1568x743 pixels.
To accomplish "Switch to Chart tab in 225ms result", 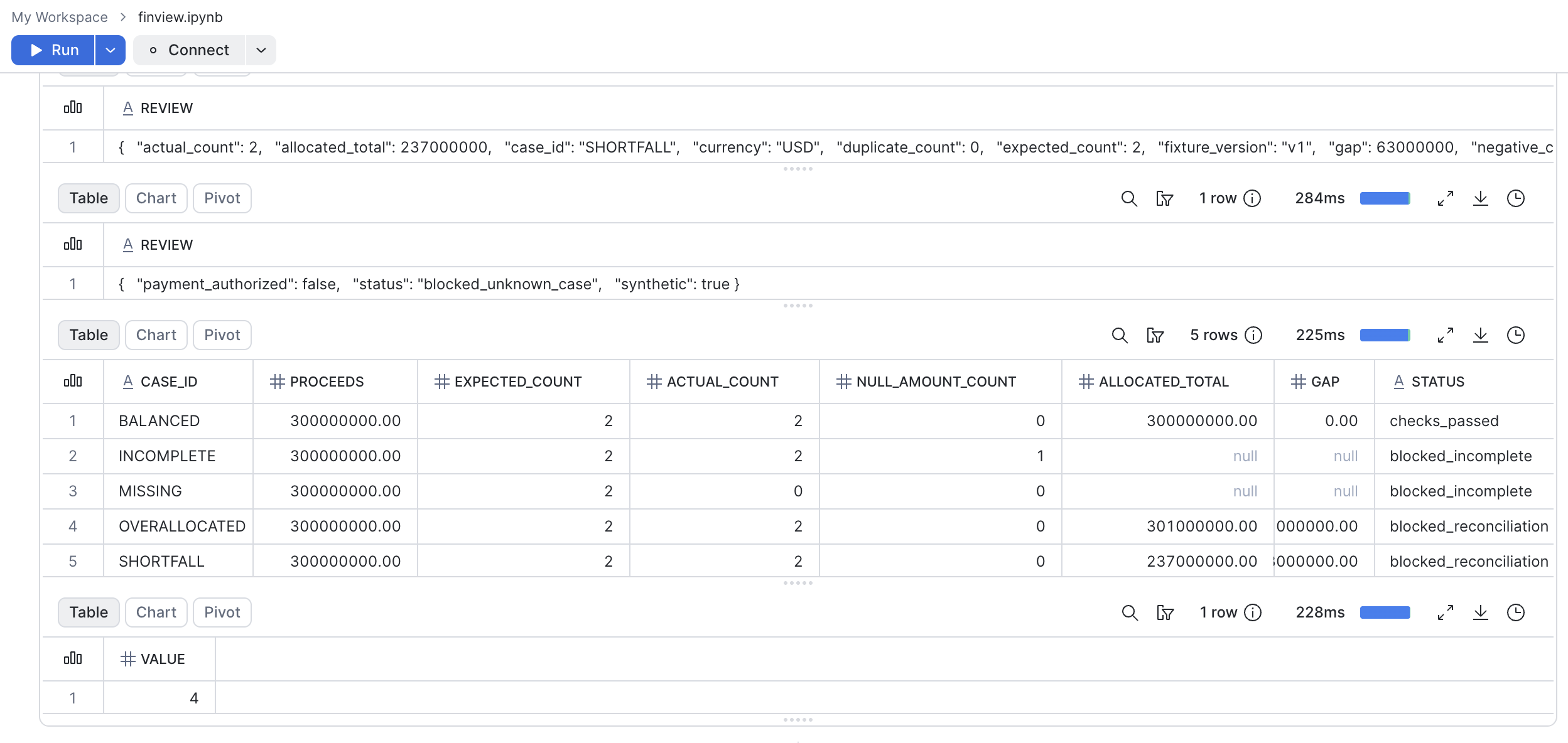I will point(156,335).
